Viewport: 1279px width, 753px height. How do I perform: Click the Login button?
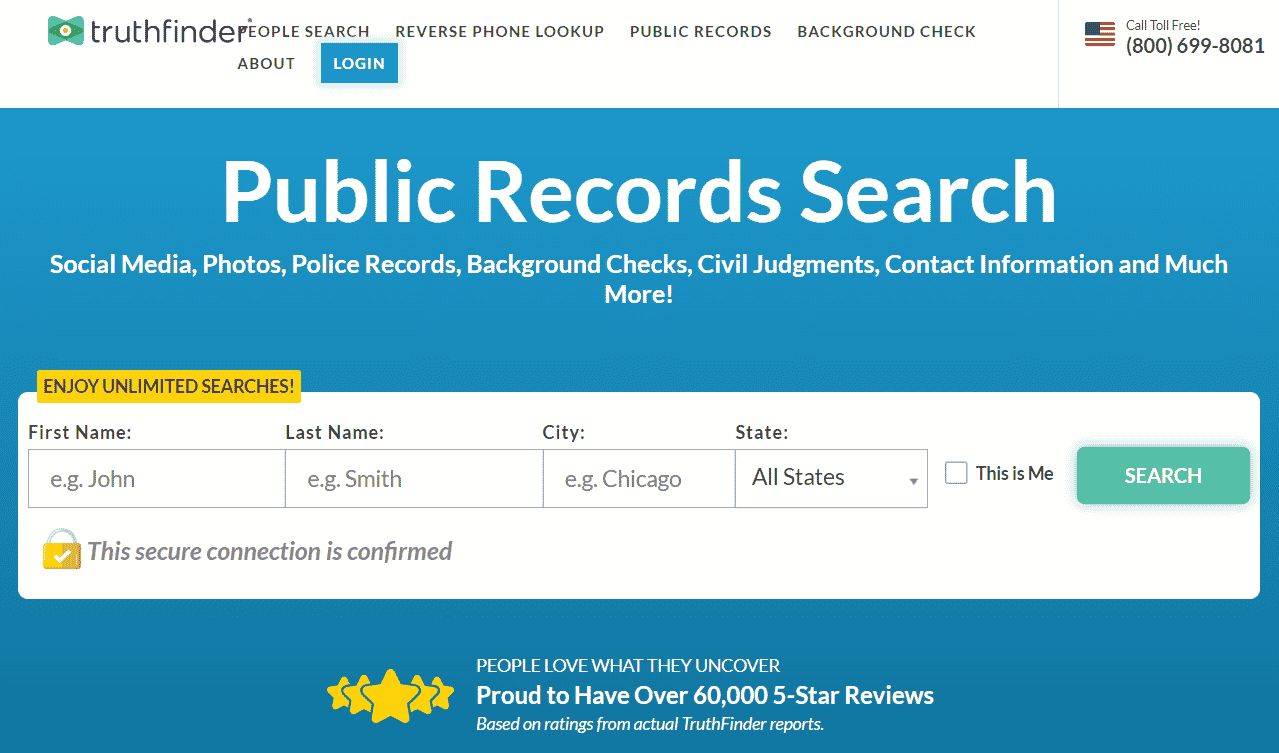(359, 63)
